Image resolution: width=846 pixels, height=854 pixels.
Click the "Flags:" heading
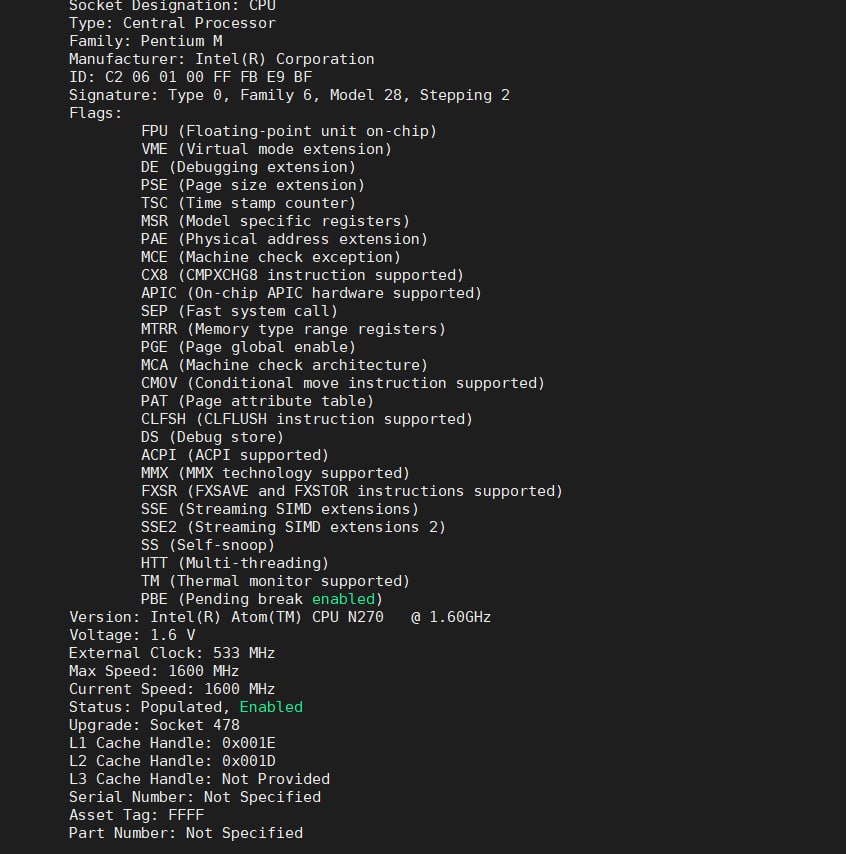96,113
